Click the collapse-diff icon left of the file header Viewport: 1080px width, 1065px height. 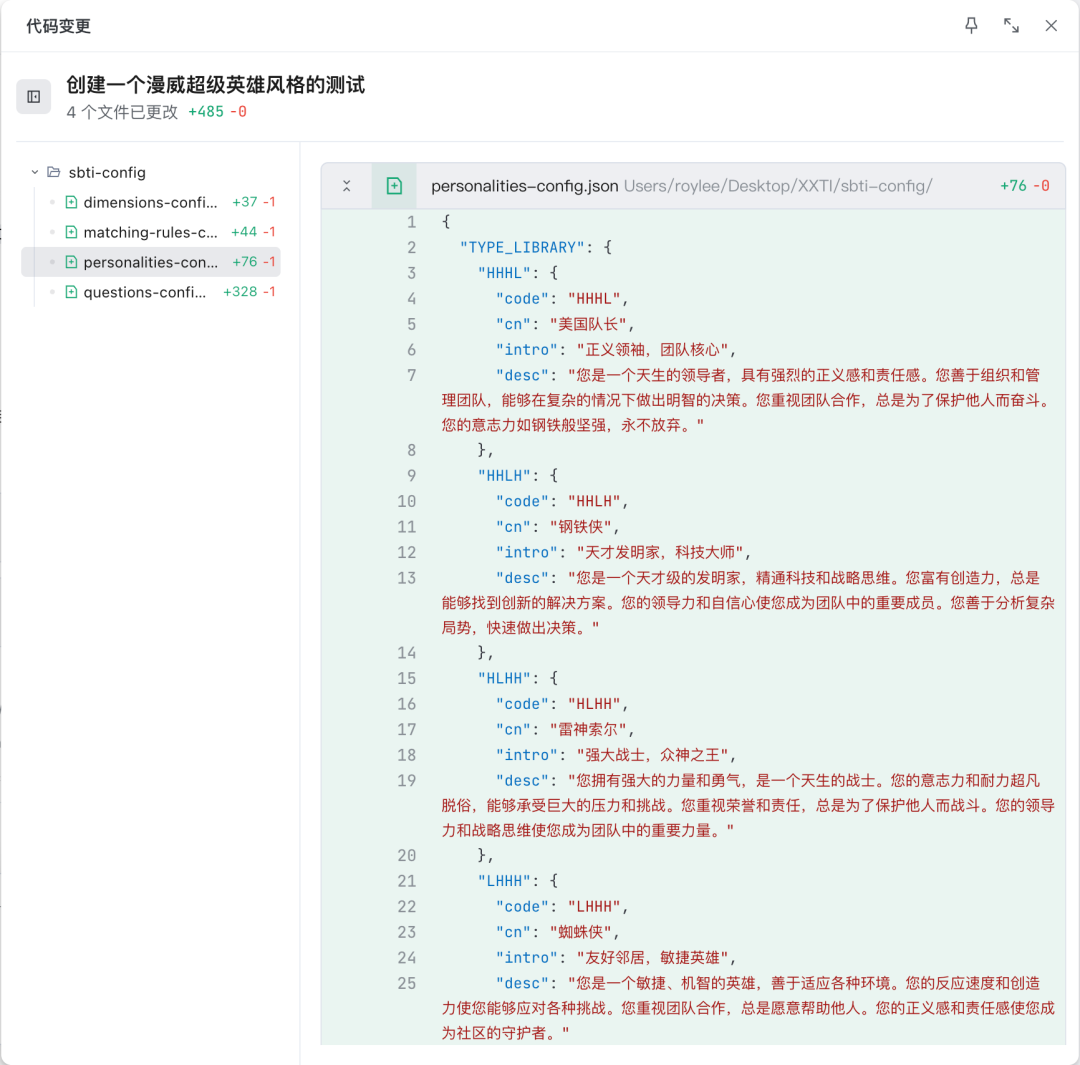[347, 185]
